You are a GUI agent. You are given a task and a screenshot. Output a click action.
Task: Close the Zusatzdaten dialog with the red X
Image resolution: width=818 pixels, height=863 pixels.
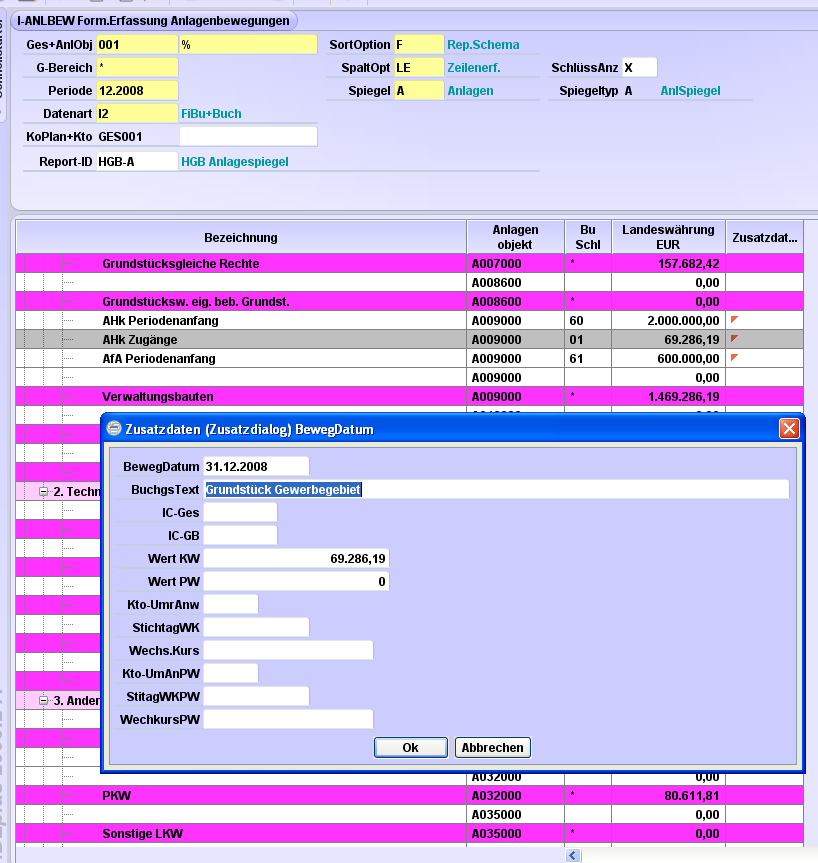point(789,428)
